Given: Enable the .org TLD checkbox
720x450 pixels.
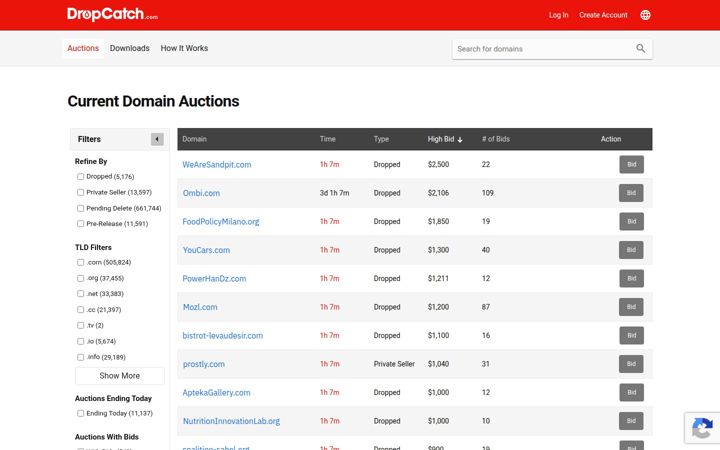Looking at the screenshot, I should point(81,278).
